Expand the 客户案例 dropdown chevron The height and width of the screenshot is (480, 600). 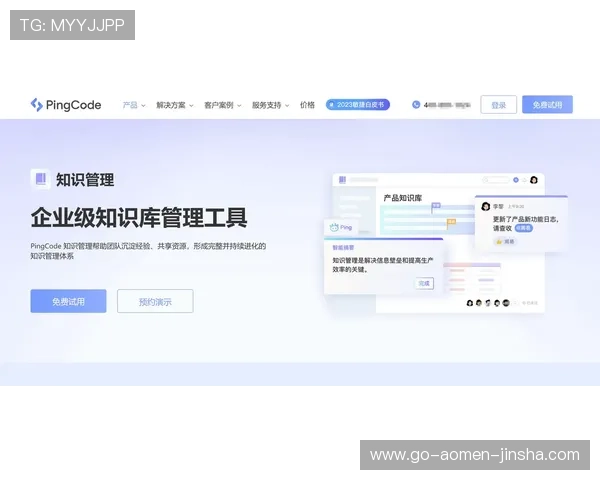(x=239, y=106)
